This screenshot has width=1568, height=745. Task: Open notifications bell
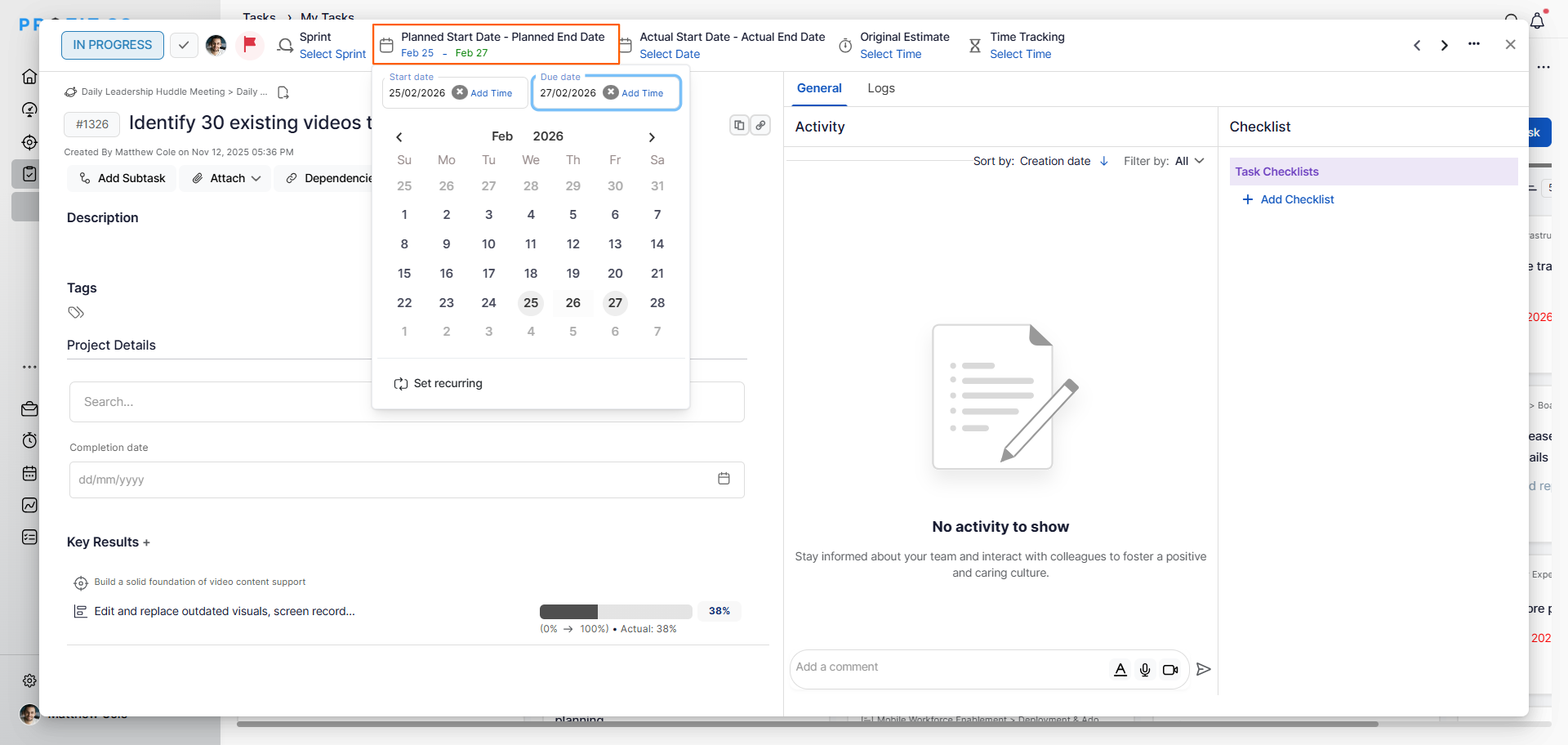coord(1538,20)
